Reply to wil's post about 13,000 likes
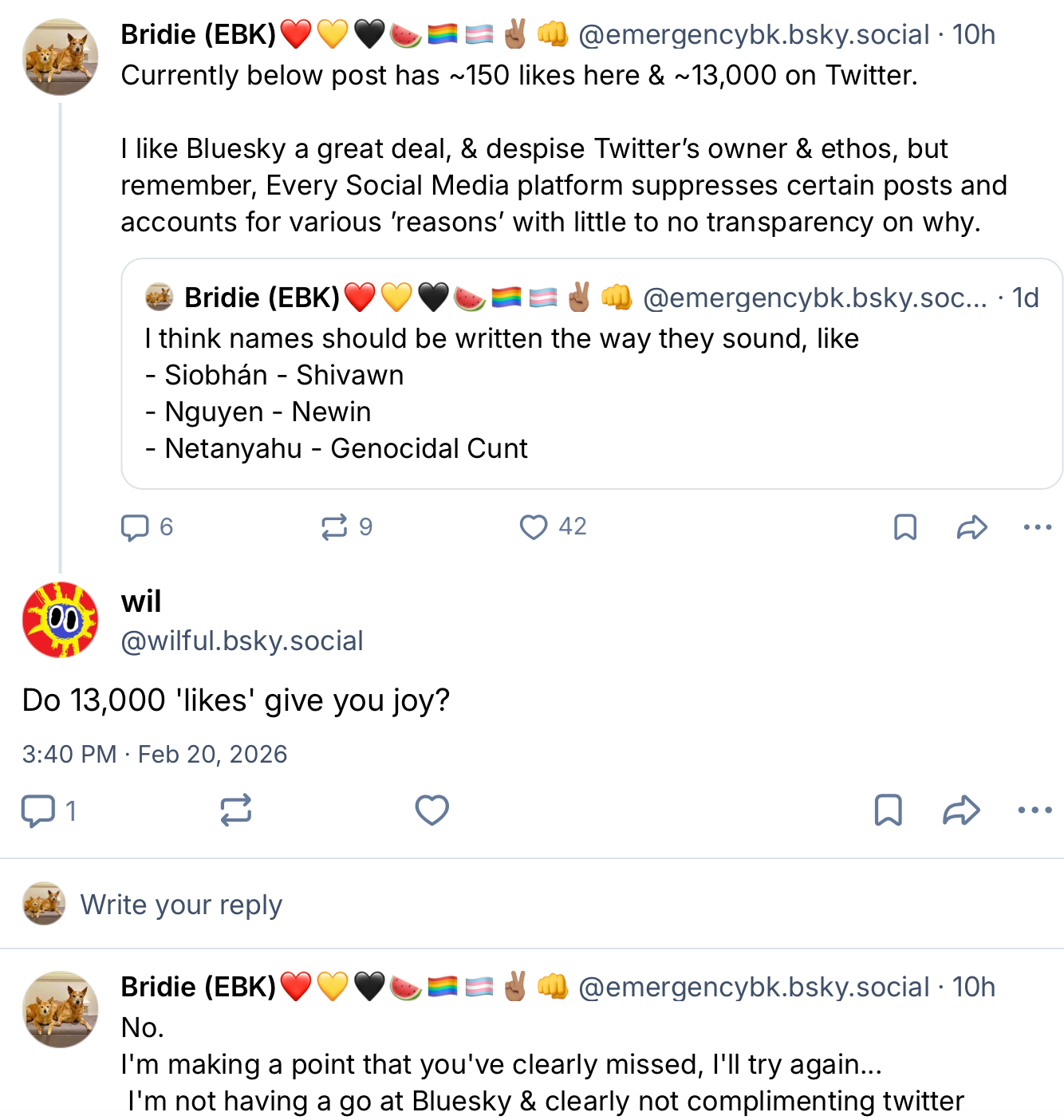This screenshot has width=1064, height=1120. tap(37, 810)
